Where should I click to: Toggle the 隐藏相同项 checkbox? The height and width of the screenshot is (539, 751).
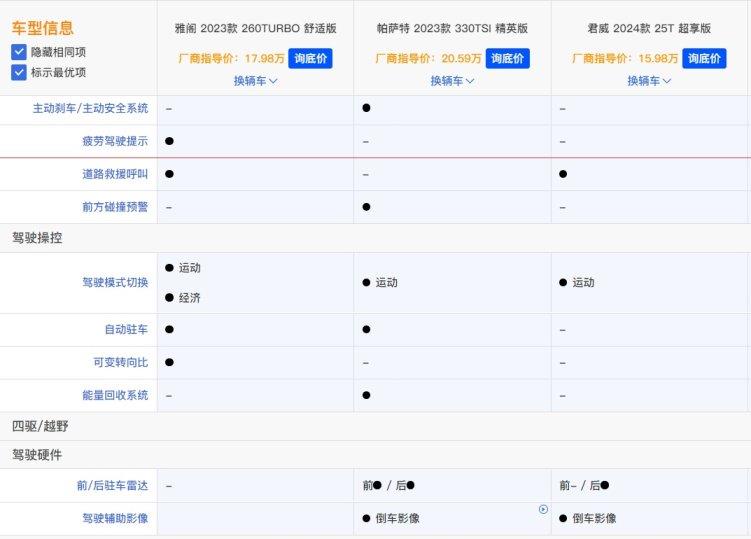coord(19,52)
